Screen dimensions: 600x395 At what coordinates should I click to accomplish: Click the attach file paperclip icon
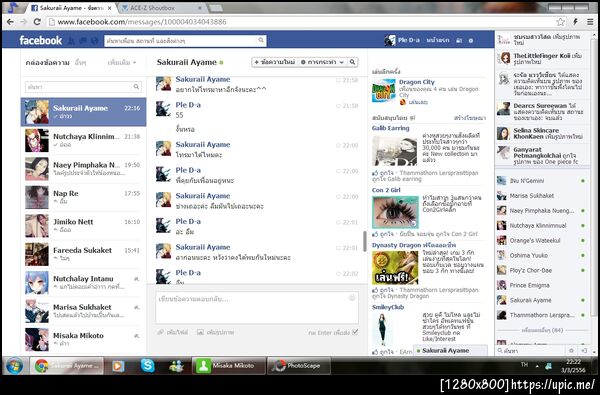click(161, 332)
